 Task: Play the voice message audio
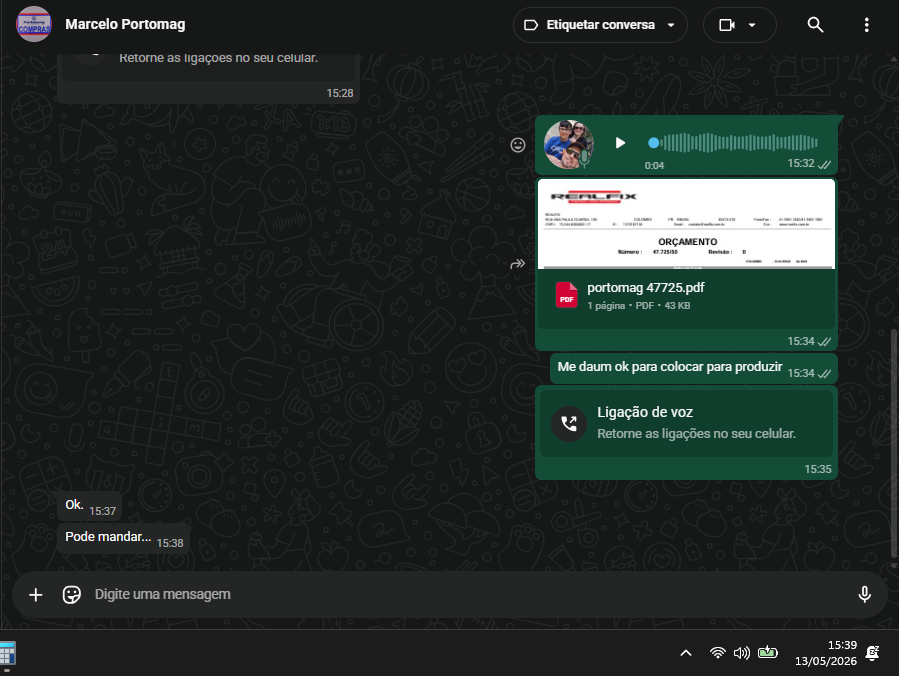pos(620,143)
